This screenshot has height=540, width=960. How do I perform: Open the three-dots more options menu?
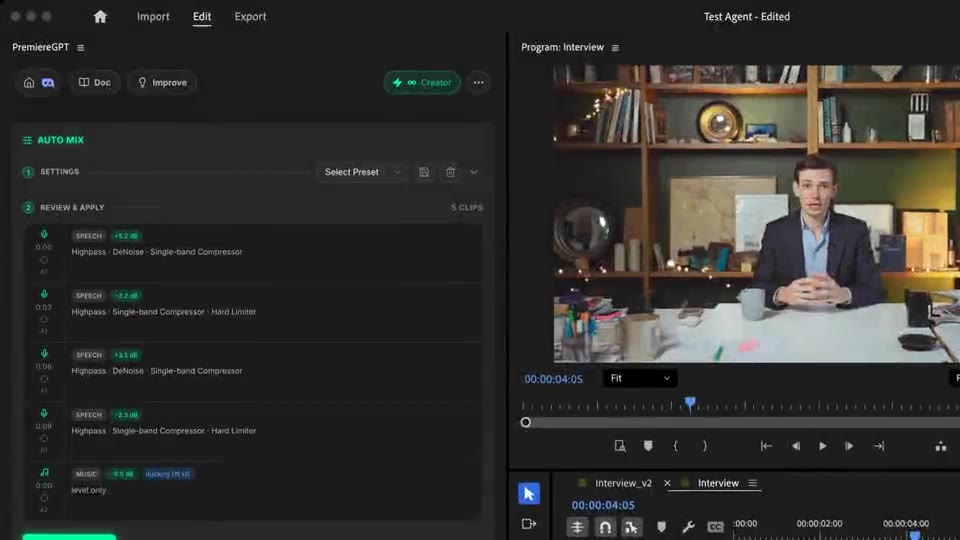[479, 83]
